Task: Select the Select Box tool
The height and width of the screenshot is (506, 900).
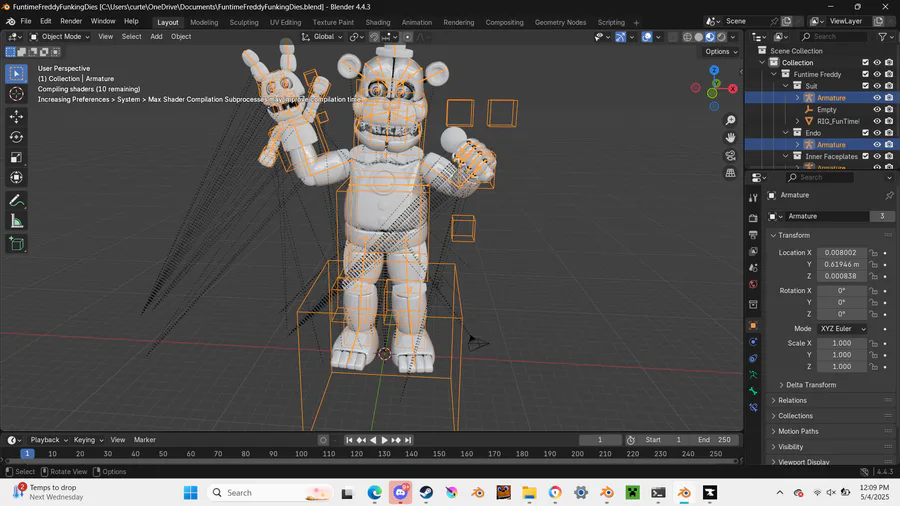Action: [x=16, y=73]
